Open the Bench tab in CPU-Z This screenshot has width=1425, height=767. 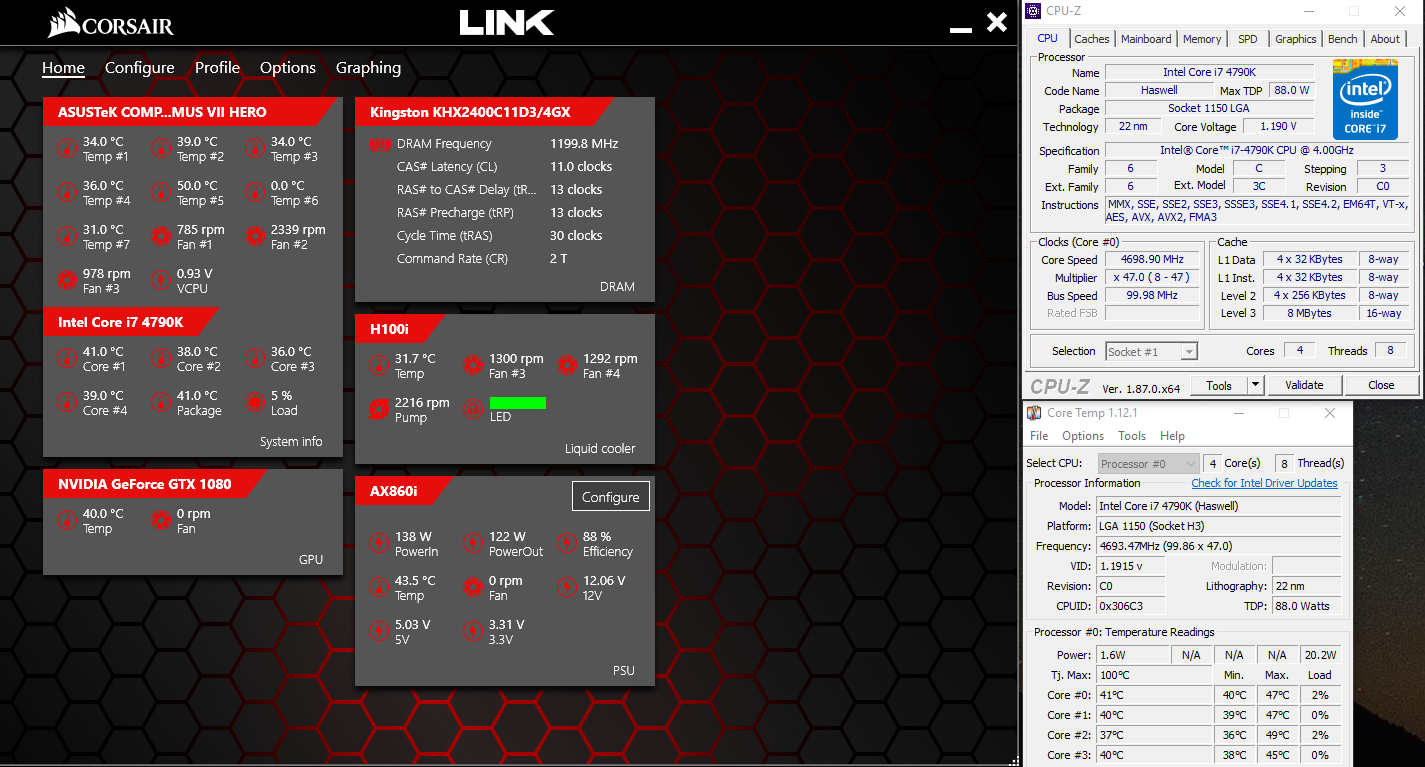(x=1343, y=39)
